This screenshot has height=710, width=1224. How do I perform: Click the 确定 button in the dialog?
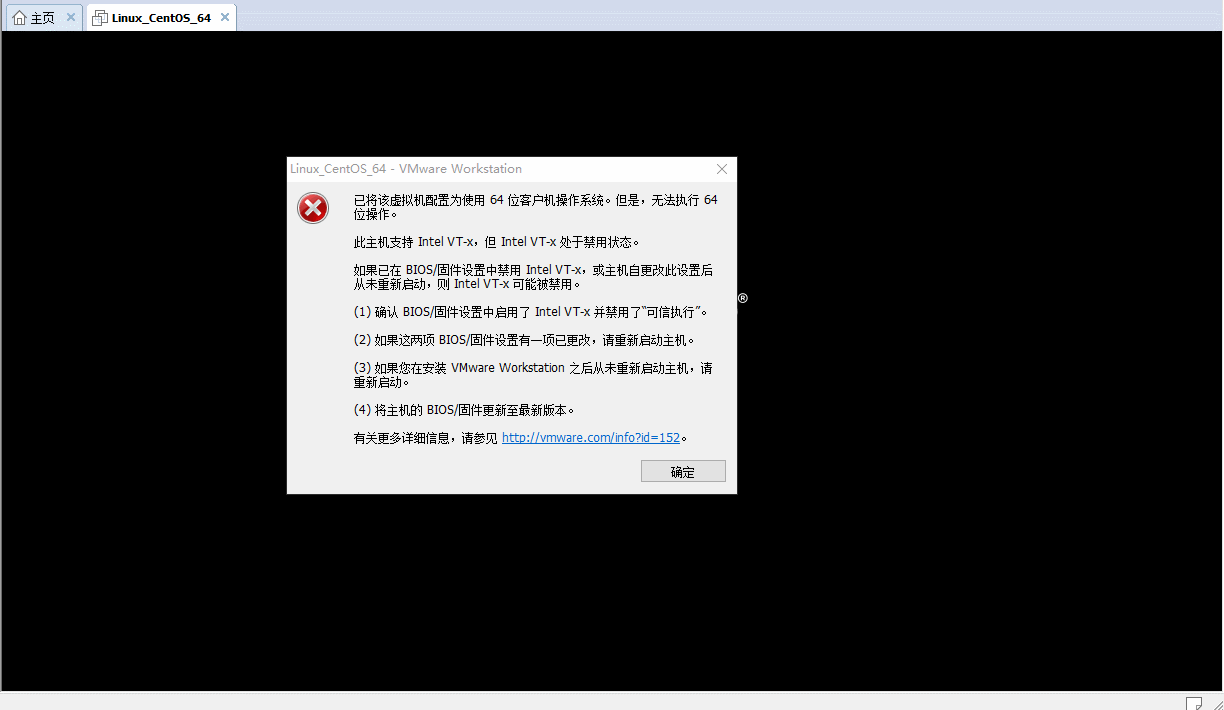(683, 471)
